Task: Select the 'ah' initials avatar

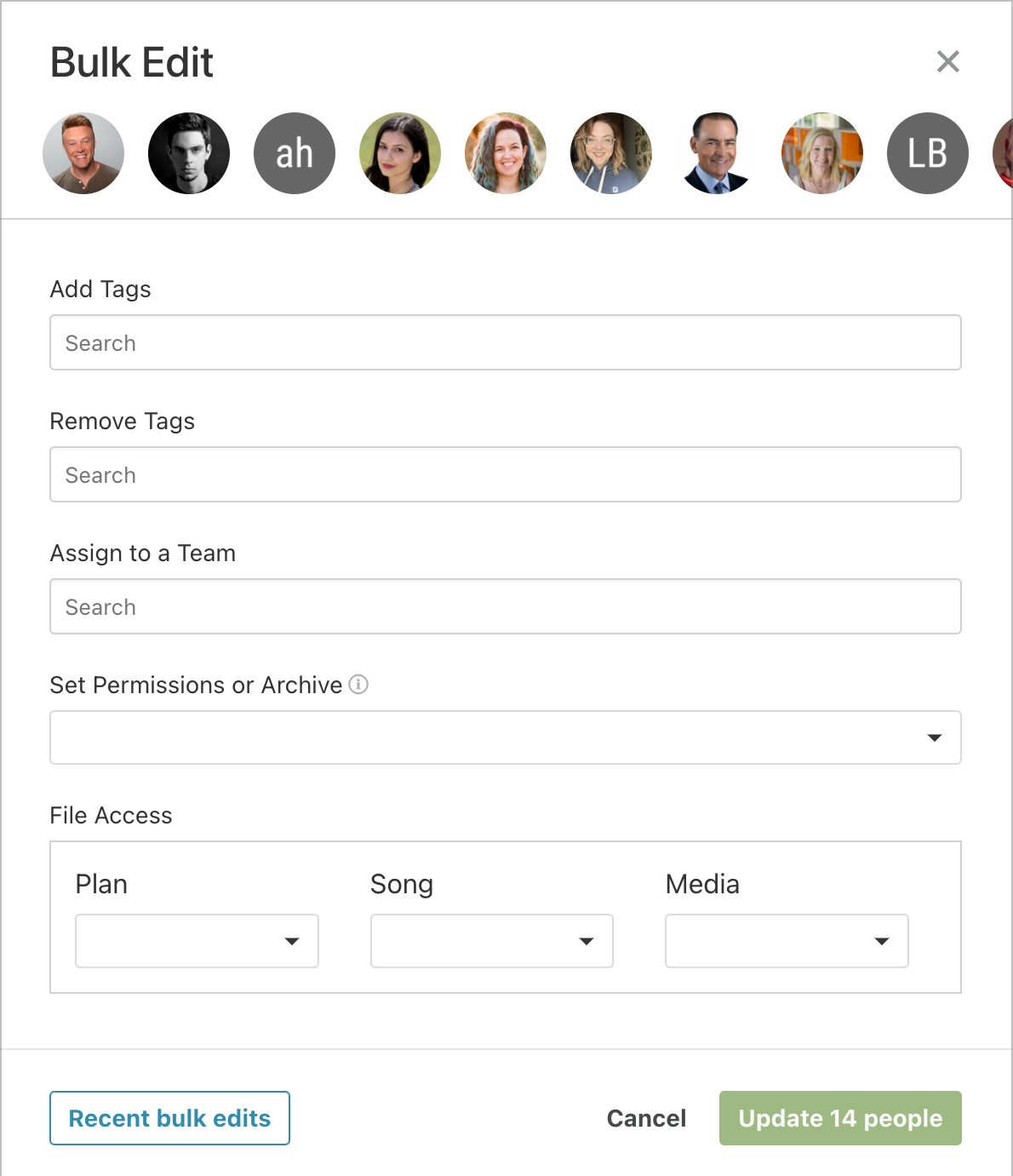Action: (295, 153)
